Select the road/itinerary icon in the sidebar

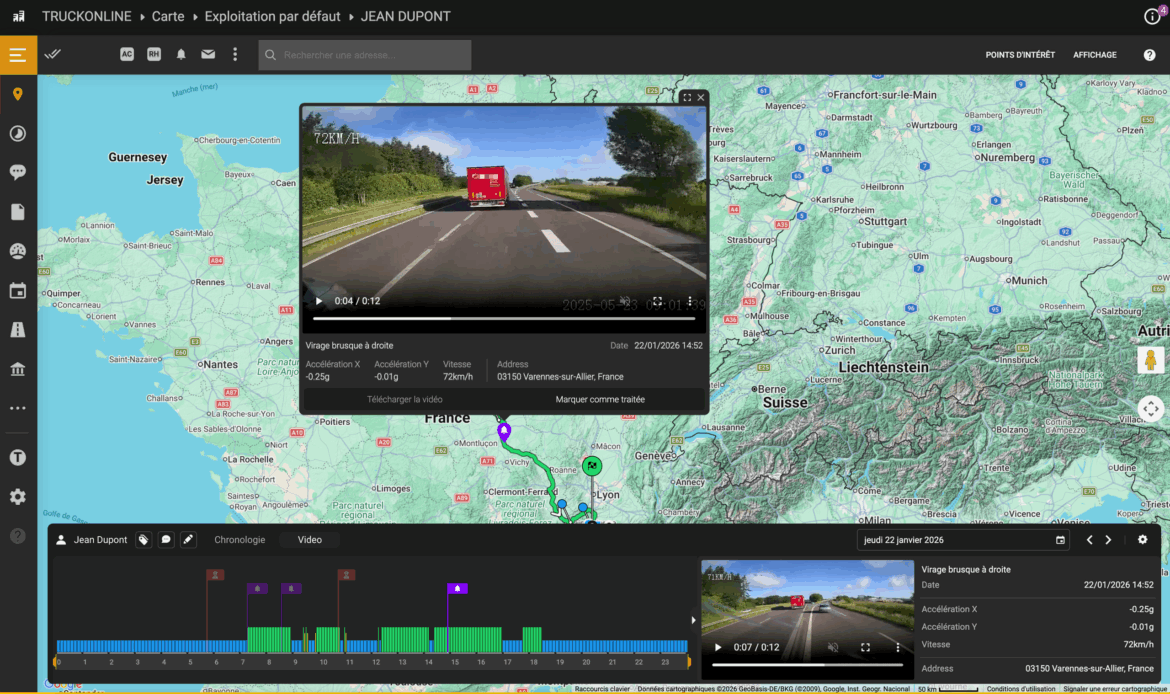click(17, 330)
